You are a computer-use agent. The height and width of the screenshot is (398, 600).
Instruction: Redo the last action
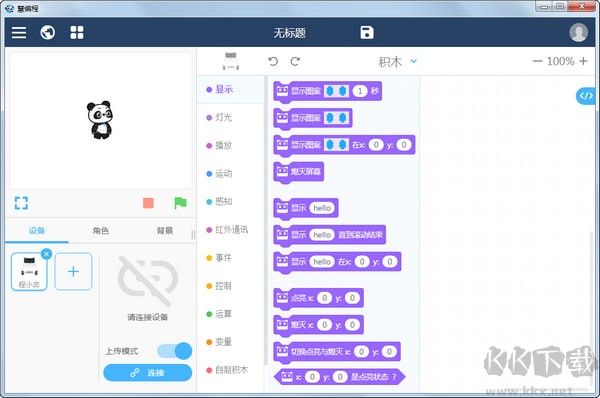295,61
